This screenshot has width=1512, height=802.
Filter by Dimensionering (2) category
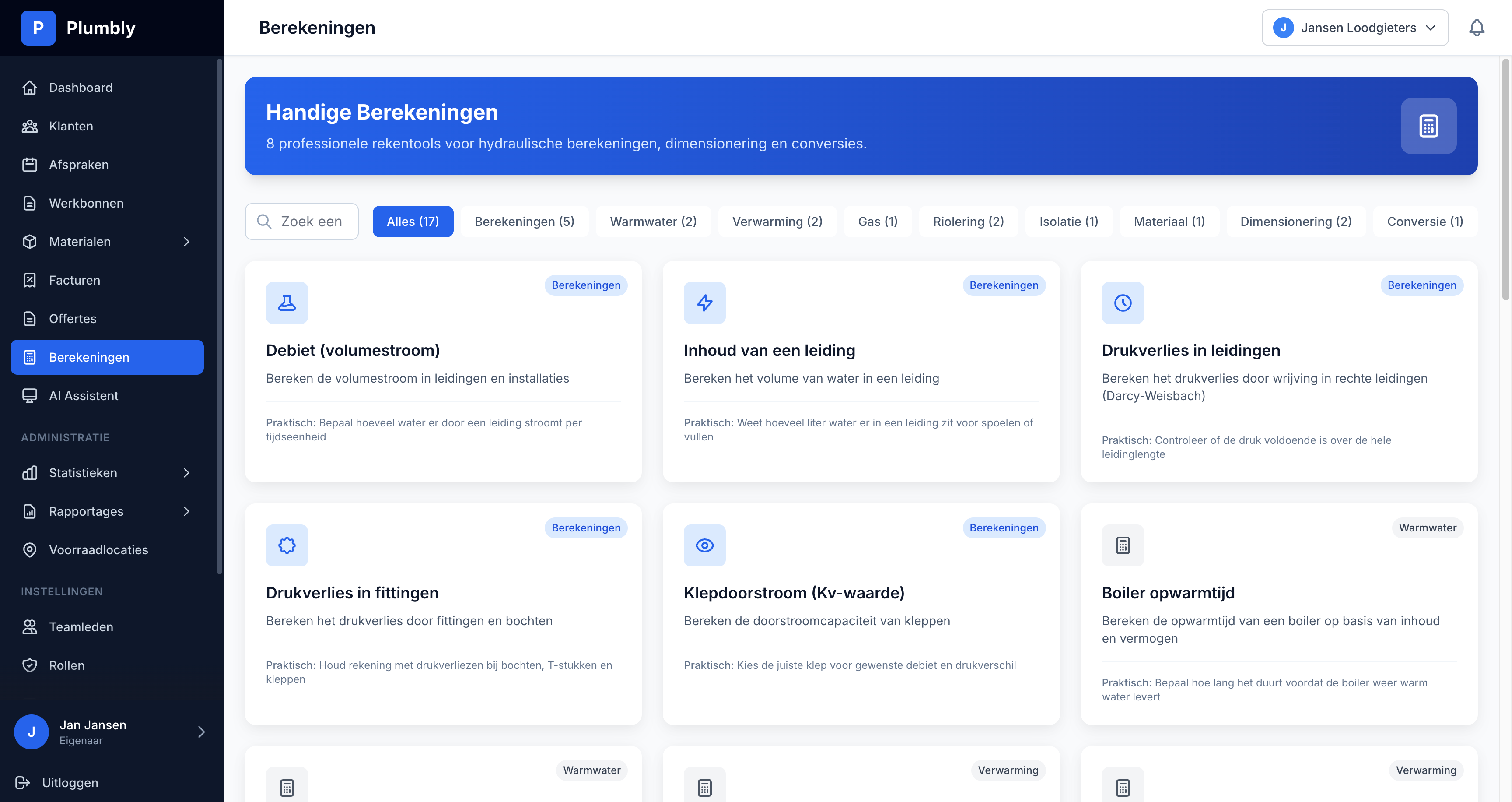click(1296, 222)
